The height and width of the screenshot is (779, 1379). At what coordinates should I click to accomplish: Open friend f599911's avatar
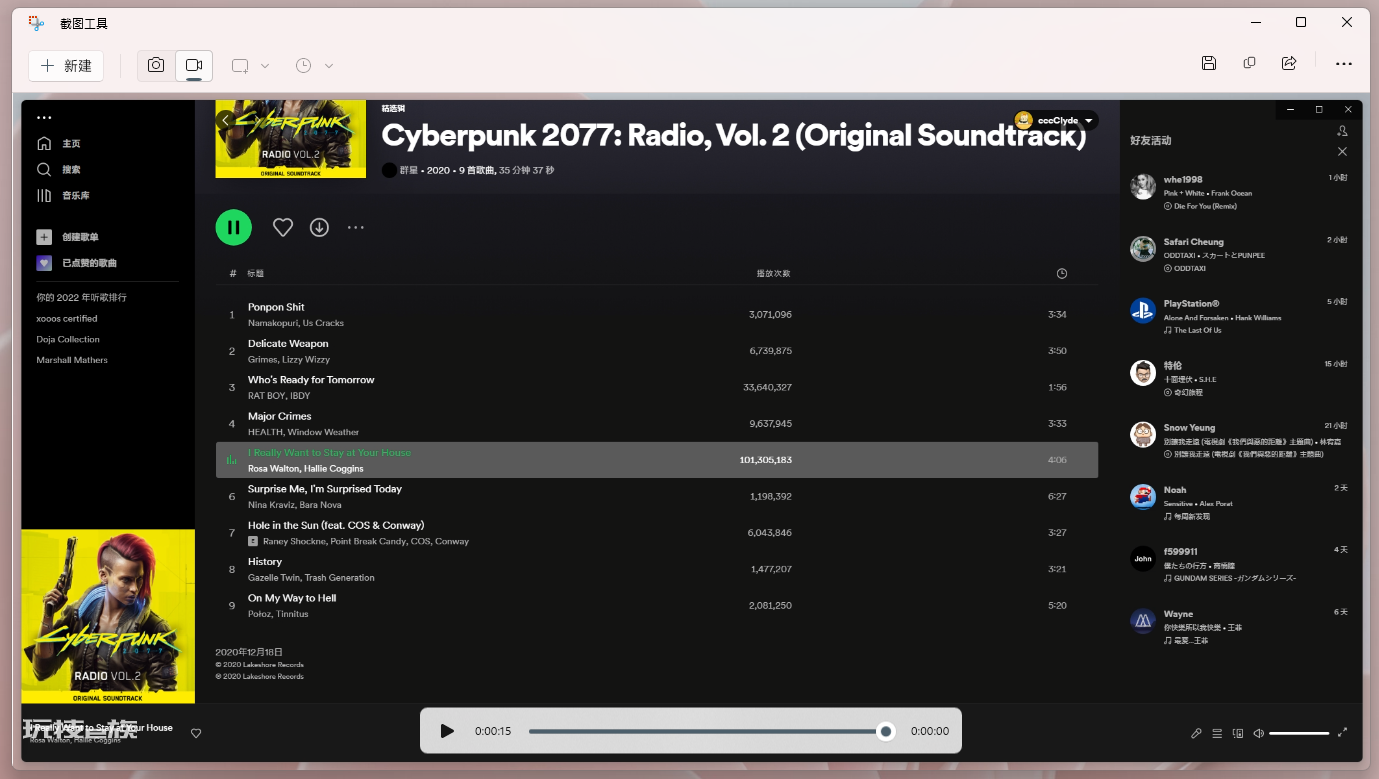pyautogui.click(x=1143, y=559)
